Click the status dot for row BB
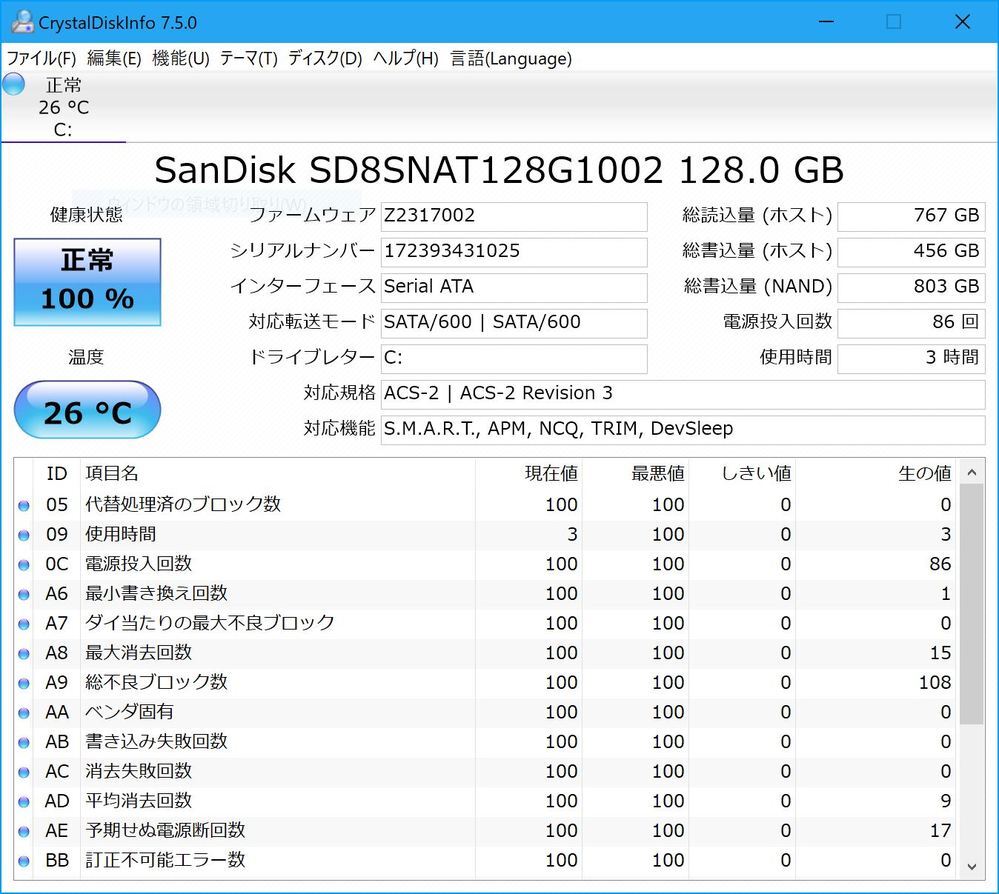Viewport: 999px width, 894px height. (x=24, y=862)
